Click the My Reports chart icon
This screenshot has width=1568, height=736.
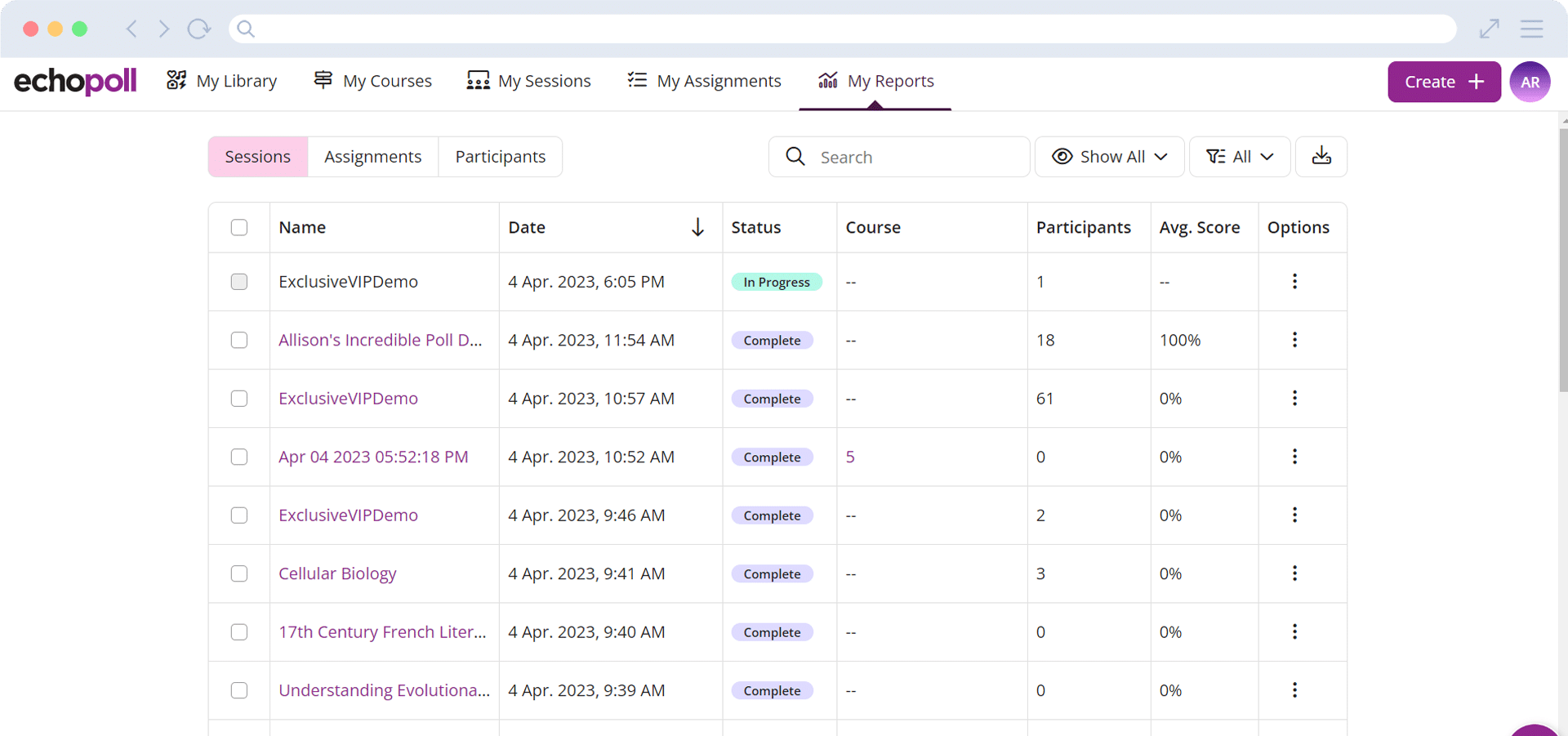pos(828,80)
